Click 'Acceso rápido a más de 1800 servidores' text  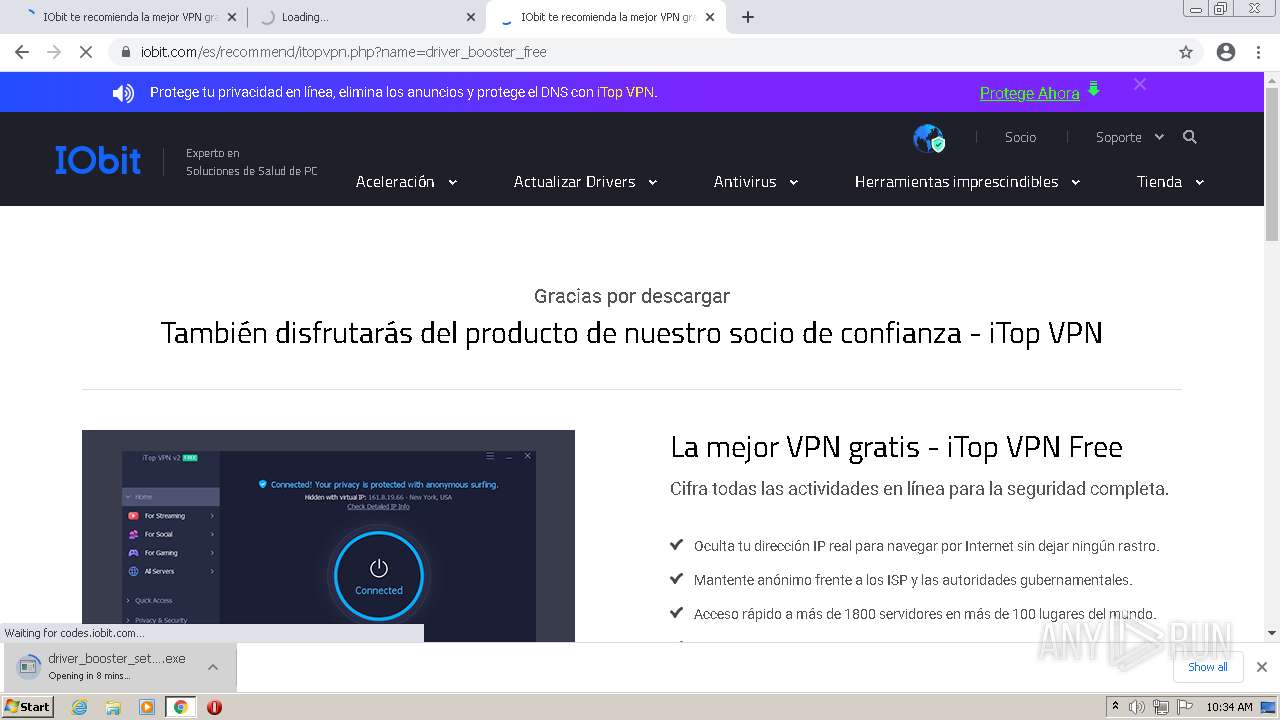(925, 614)
